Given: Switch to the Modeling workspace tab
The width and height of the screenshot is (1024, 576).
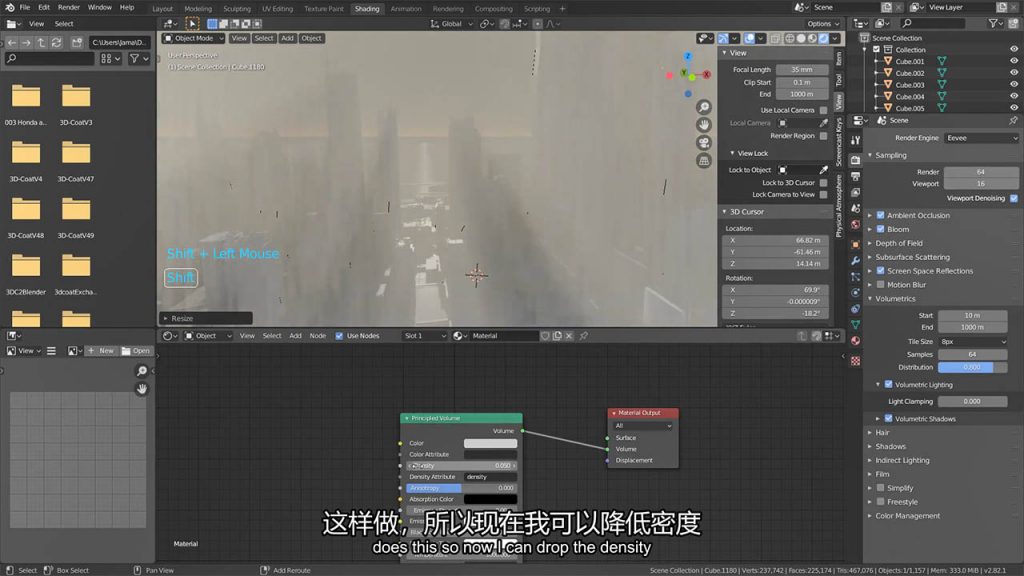Looking at the screenshot, I should point(198,9).
